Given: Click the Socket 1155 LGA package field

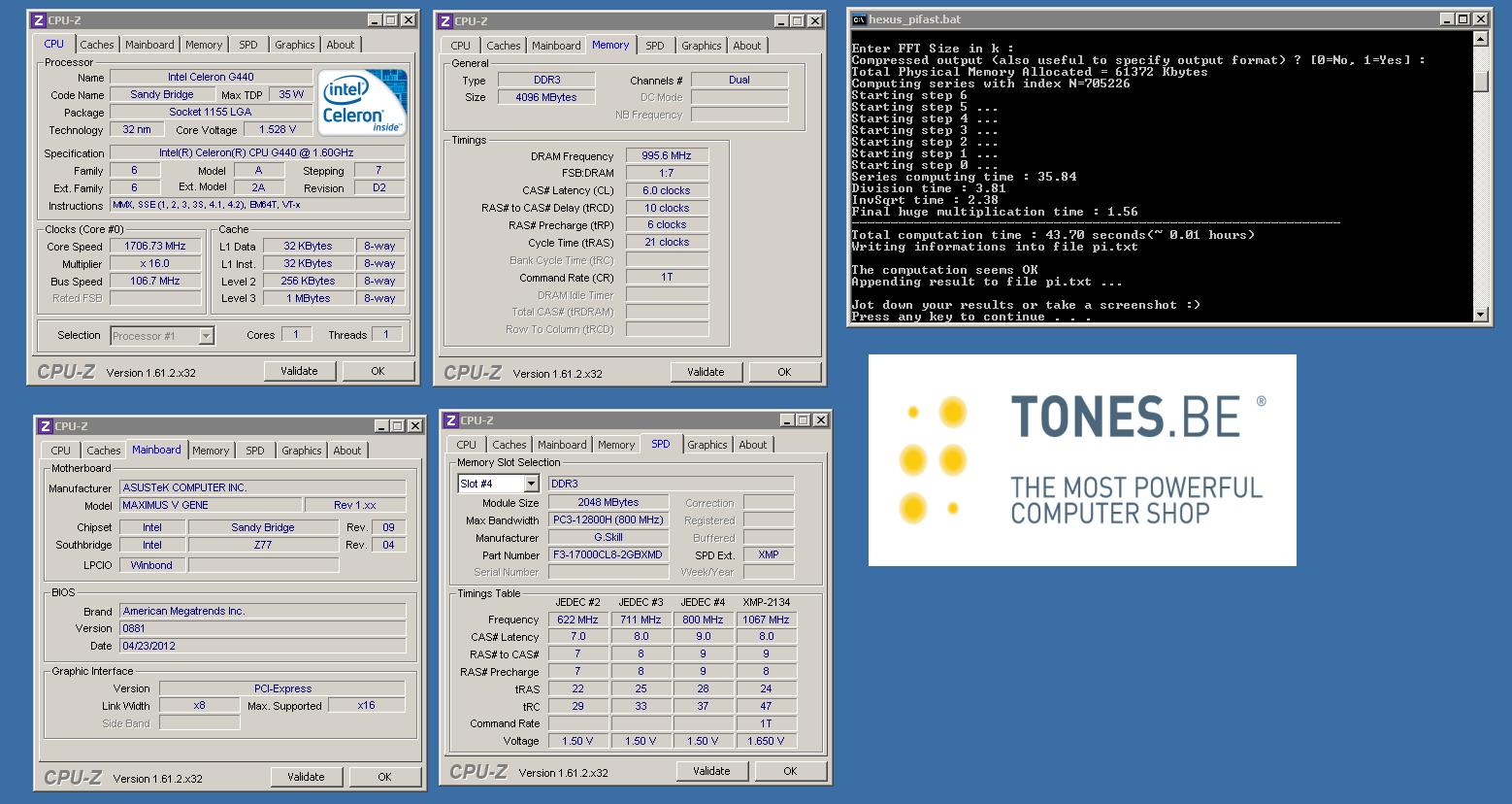Looking at the screenshot, I should tap(211, 112).
